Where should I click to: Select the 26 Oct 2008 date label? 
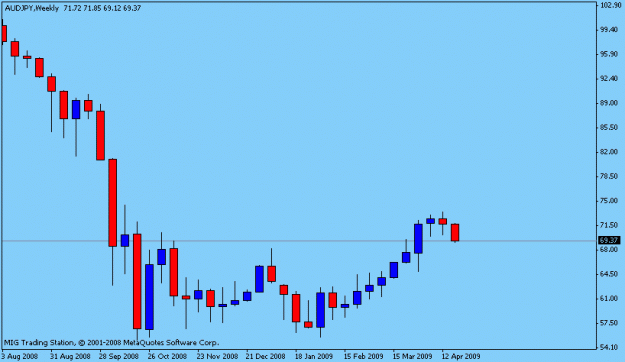pyautogui.click(x=167, y=356)
